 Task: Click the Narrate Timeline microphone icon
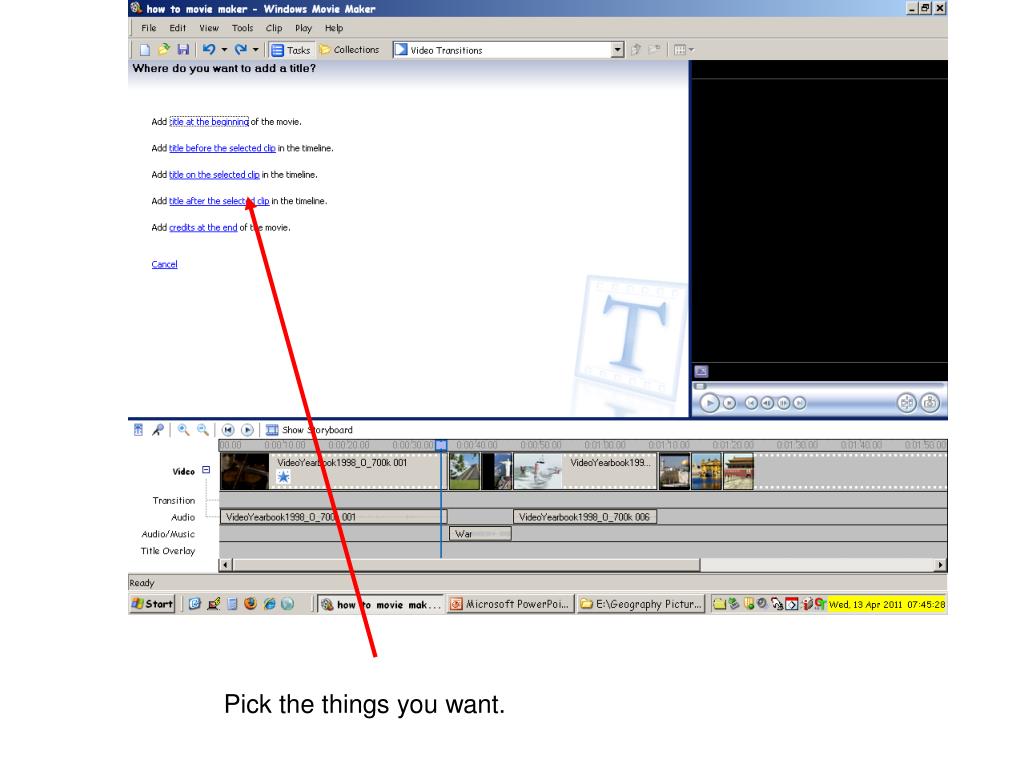point(158,430)
